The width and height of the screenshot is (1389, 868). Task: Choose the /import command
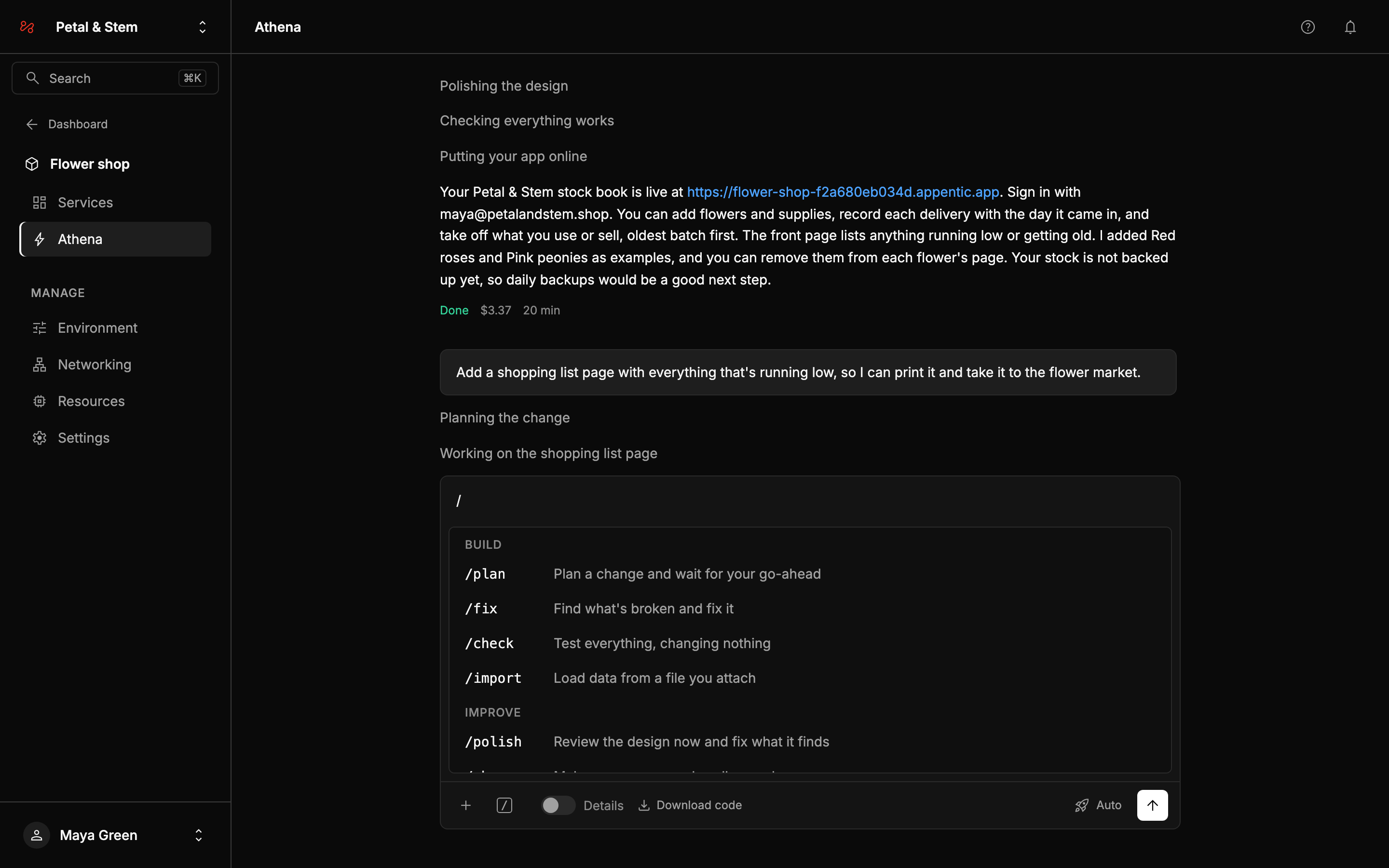(809, 678)
